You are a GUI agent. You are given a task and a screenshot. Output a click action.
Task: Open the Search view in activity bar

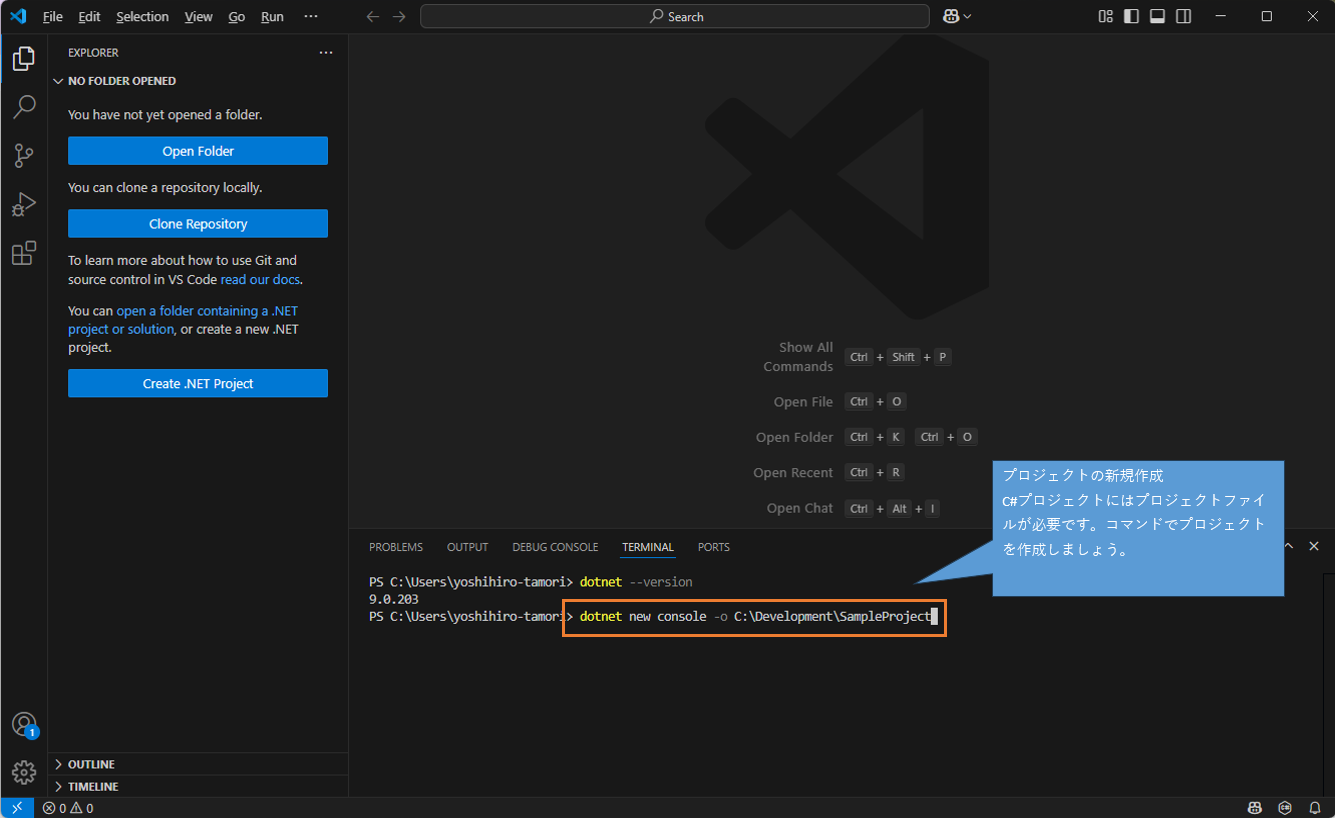(24, 106)
